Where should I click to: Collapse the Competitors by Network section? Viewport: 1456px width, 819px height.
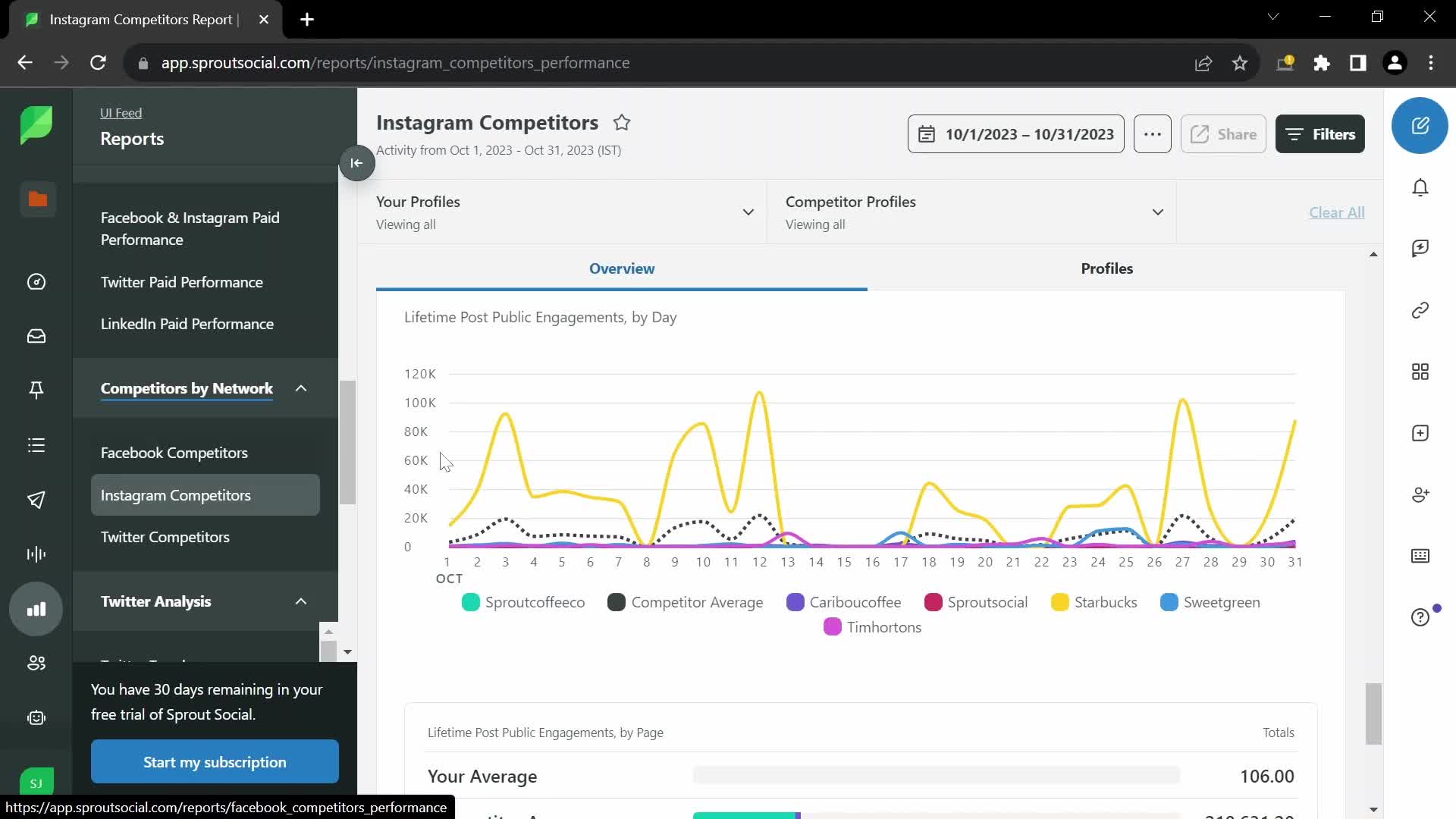point(301,388)
